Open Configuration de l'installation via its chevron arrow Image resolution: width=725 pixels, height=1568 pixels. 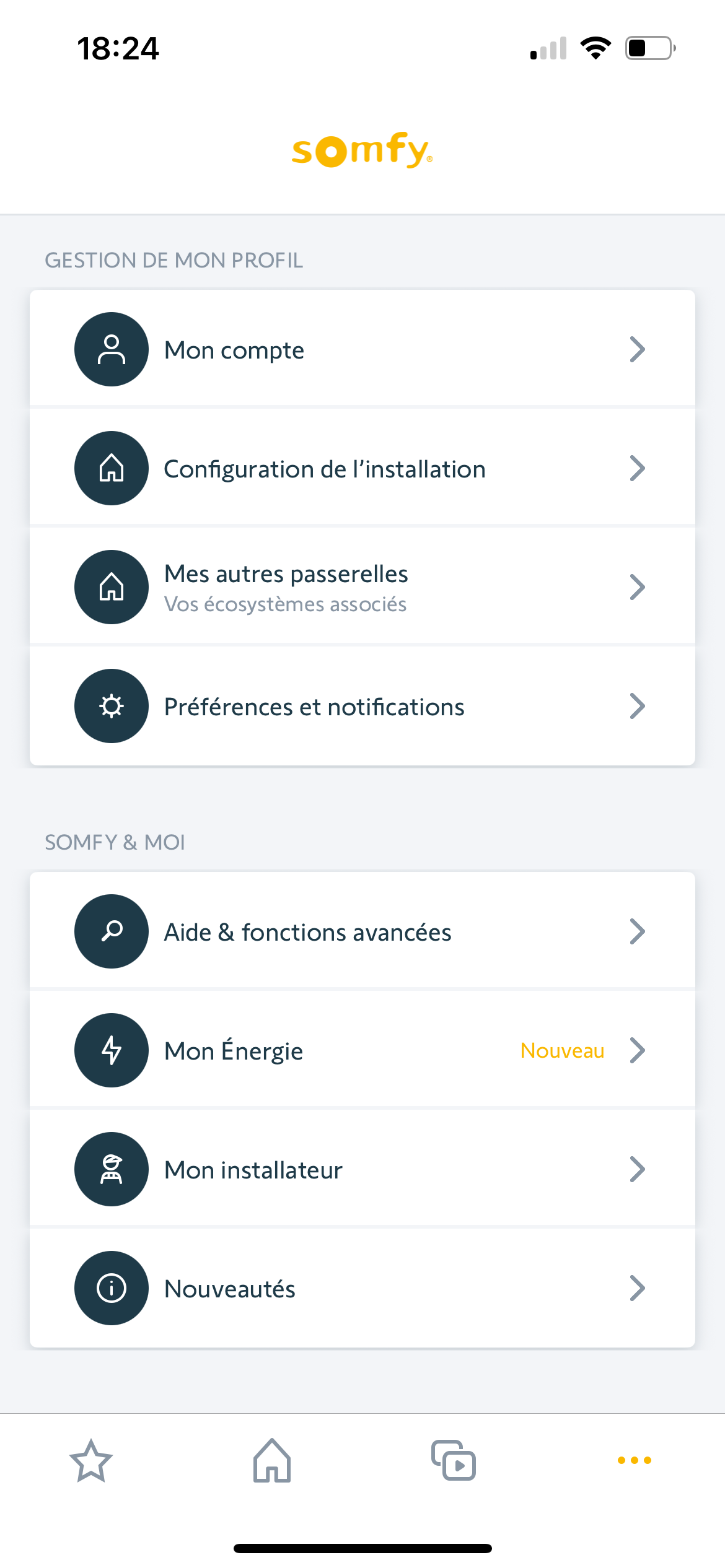pyautogui.click(x=637, y=468)
